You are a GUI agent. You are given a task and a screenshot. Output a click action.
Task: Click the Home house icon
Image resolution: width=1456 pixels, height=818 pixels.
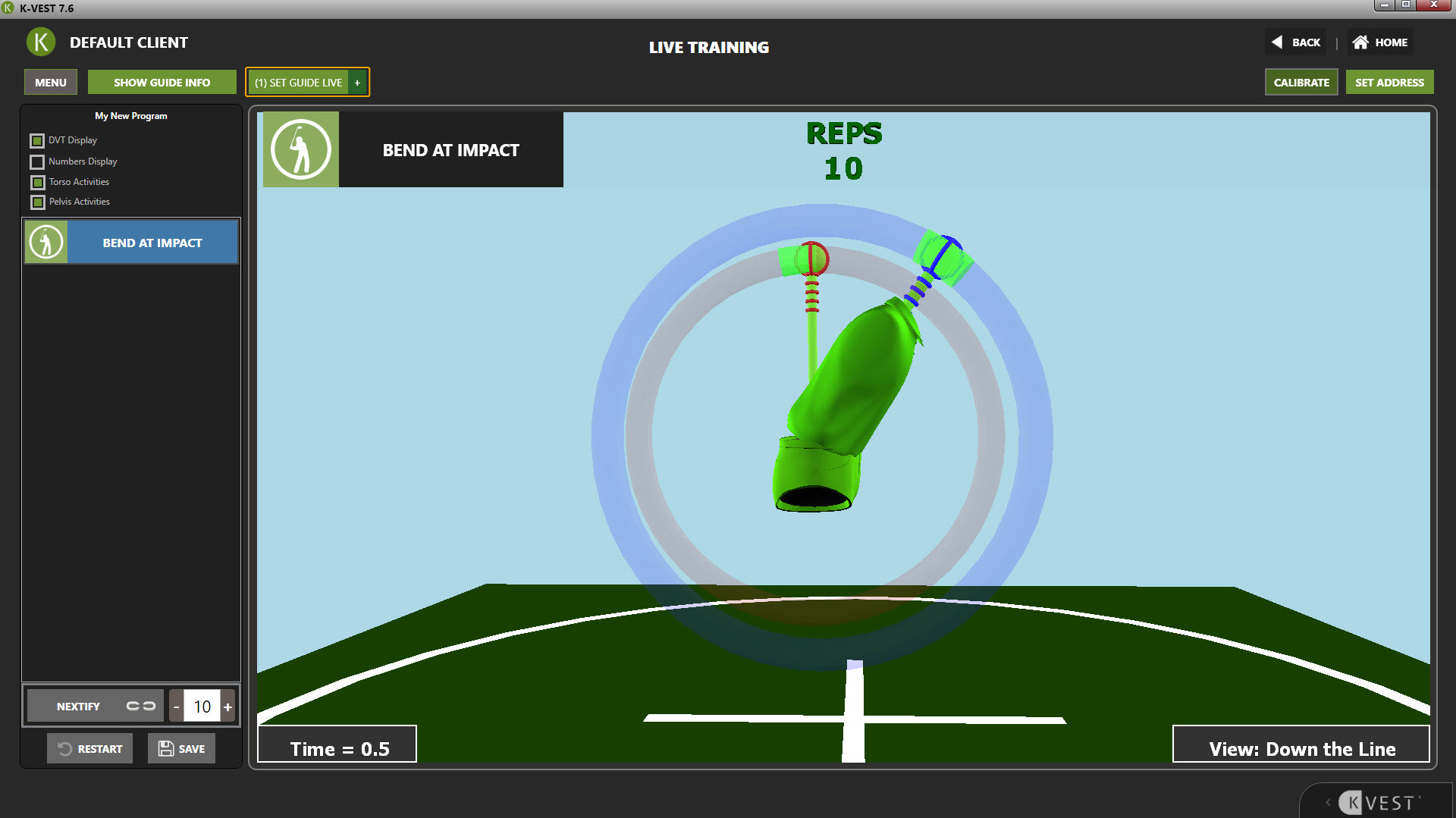tap(1360, 42)
